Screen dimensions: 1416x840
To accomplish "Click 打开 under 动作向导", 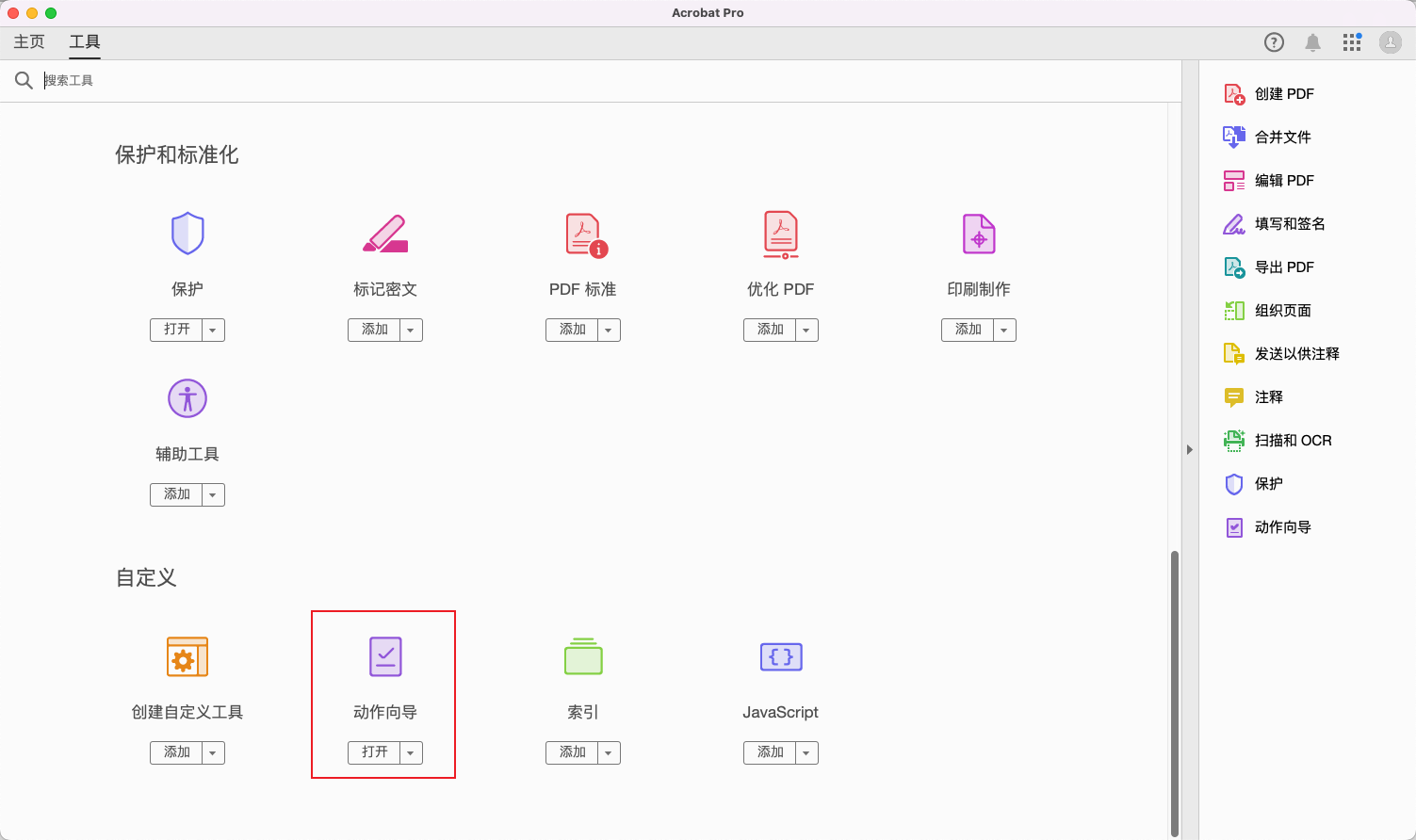I will [374, 753].
